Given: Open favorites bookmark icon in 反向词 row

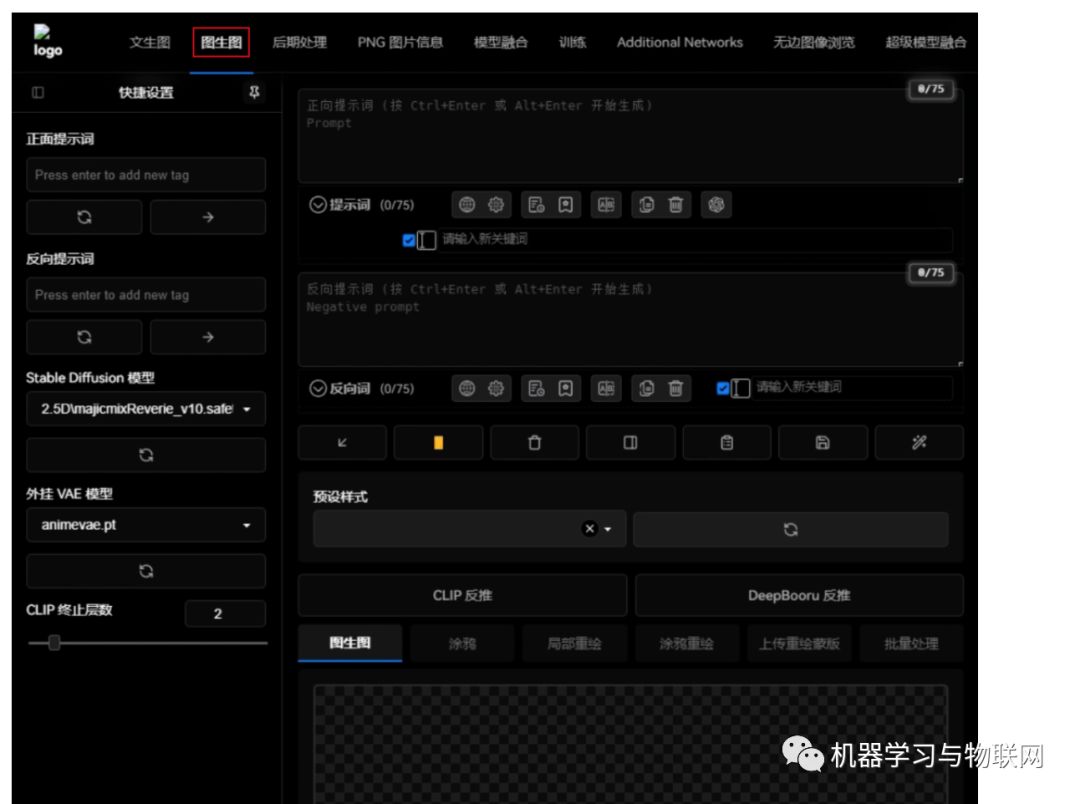Looking at the screenshot, I should [x=565, y=389].
